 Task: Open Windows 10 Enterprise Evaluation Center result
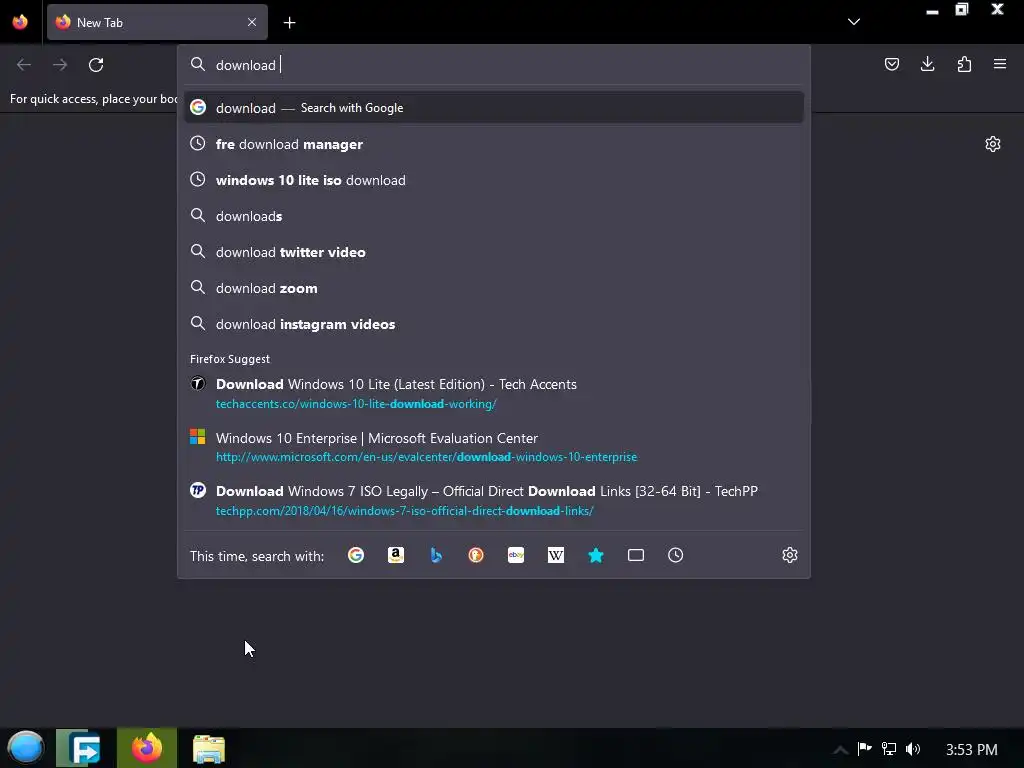tap(494, 447)
